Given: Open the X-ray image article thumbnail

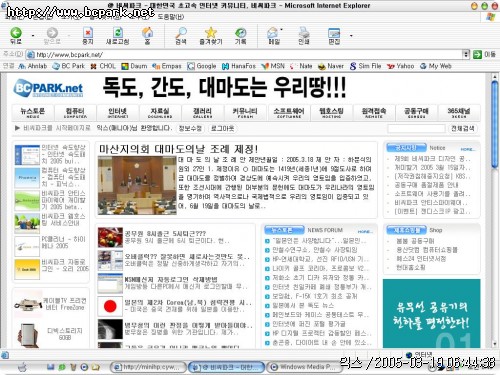Looking at the screenshot, I should point(110,329).
